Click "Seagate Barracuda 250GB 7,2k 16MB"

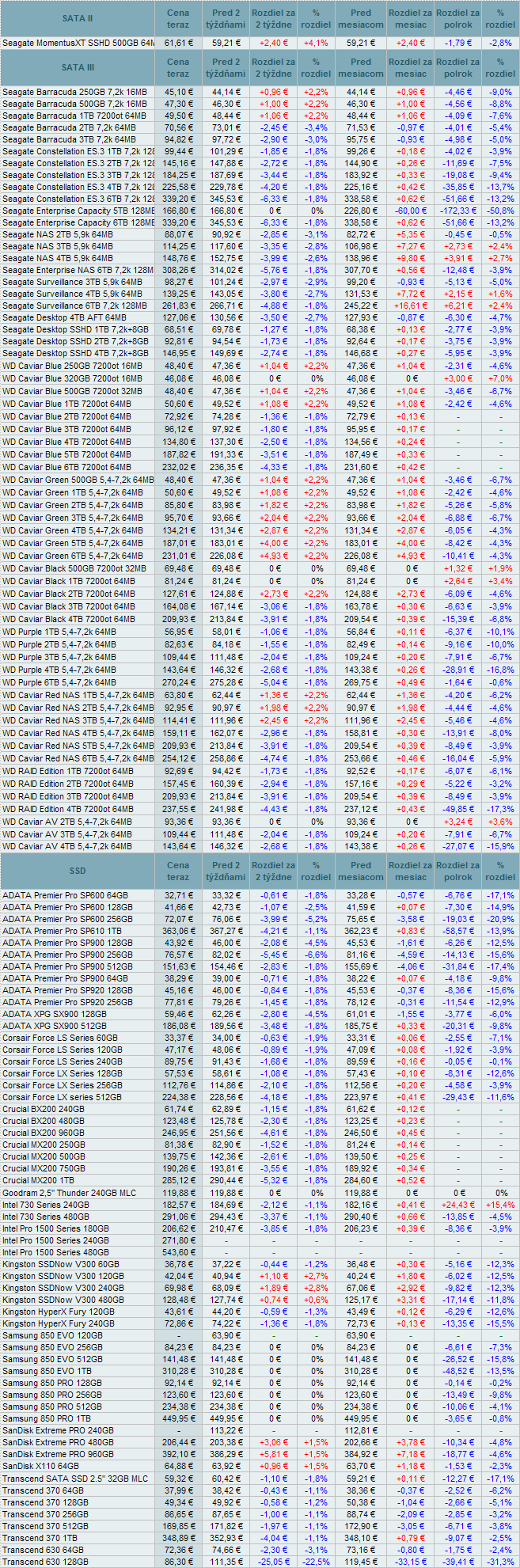[x=74, y=92]
